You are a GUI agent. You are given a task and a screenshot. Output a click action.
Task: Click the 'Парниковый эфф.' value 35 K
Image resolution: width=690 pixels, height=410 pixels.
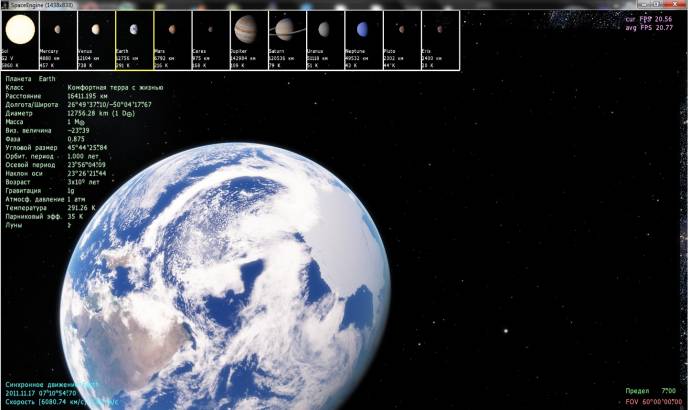click(x=75, y=216)
